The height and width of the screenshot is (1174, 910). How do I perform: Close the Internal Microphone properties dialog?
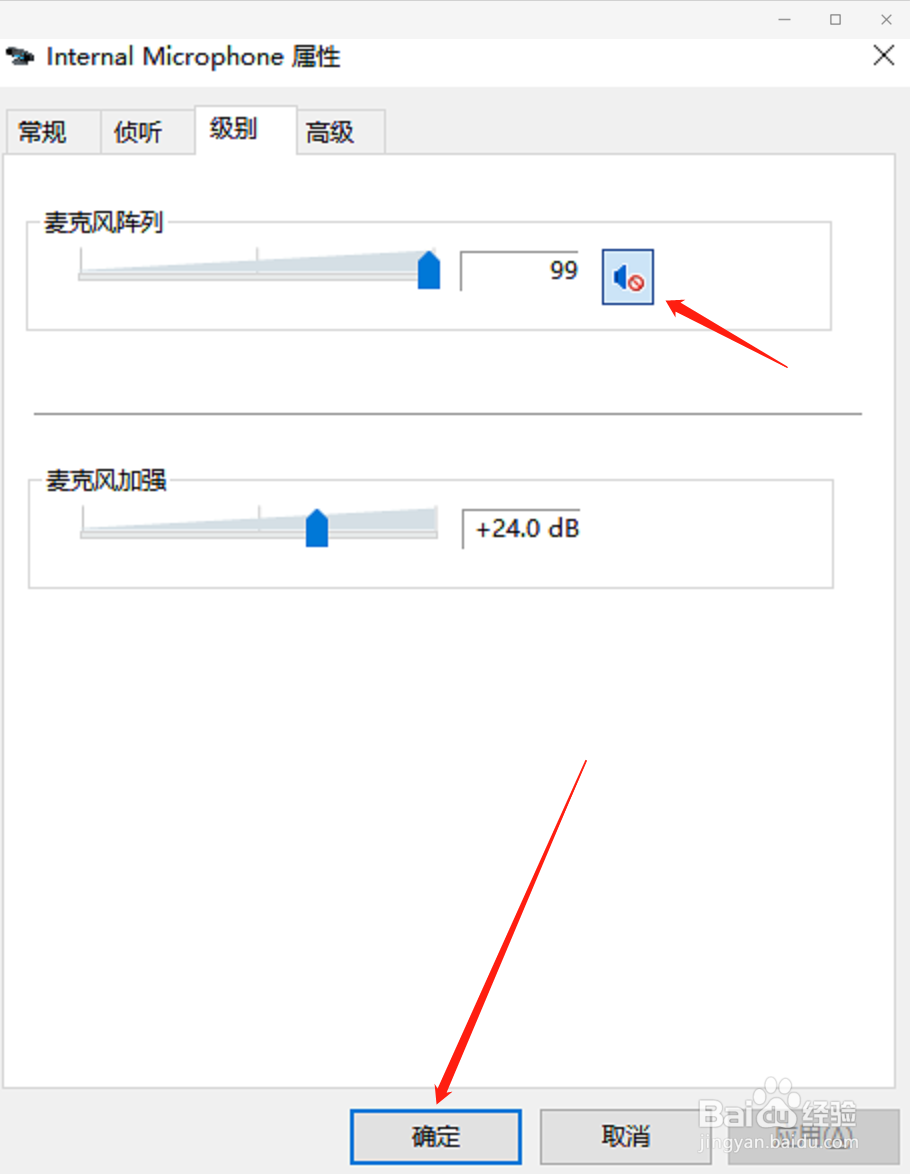pos(884,55)
